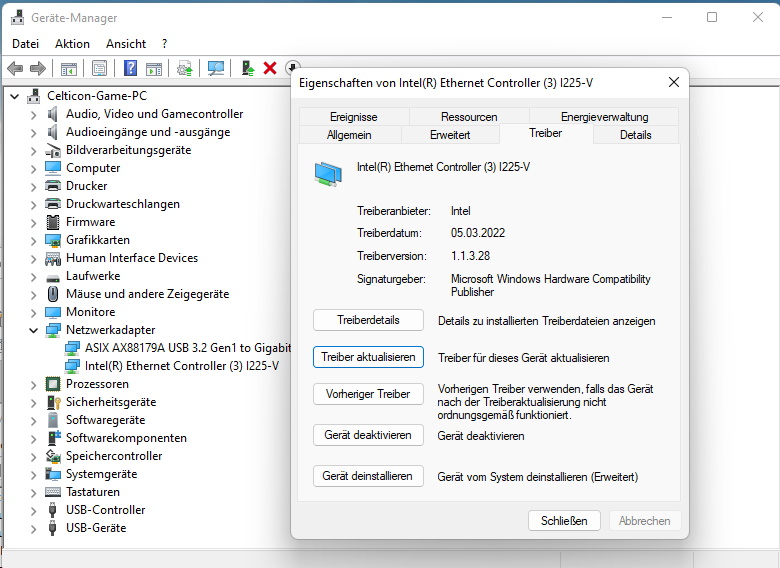Click the Gerät deinstallieren button

click(x=368, y=476)
